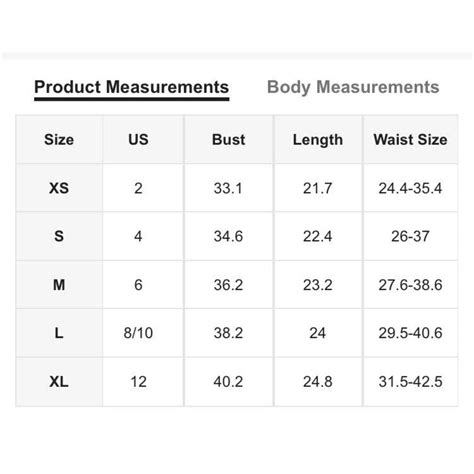Click the 31.5-42.5 waist size cell

pyautogui.click(x=410, y=382)
